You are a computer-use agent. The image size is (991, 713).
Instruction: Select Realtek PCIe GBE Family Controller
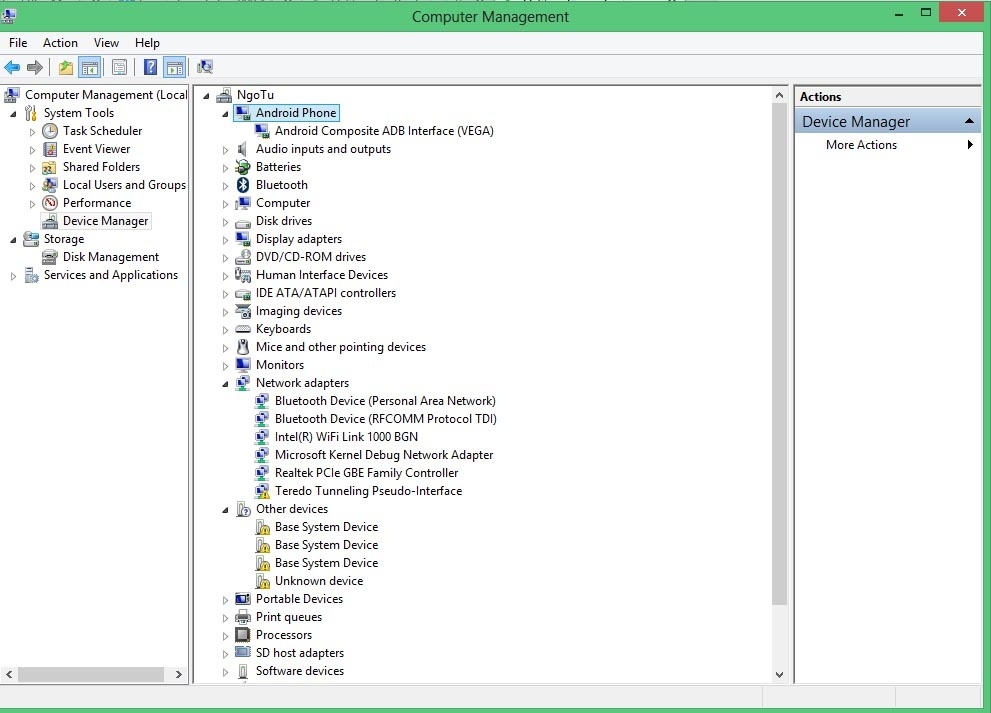(x=367, y=473)
